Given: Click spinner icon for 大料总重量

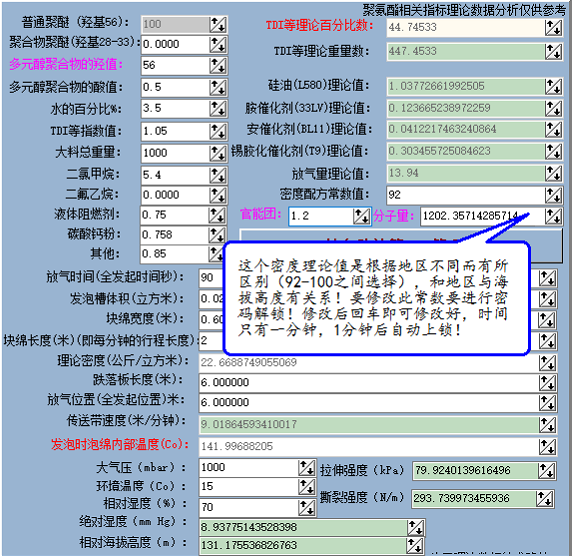Looking at the screenshot, I should pyautogui.click(x=218, y=153).
